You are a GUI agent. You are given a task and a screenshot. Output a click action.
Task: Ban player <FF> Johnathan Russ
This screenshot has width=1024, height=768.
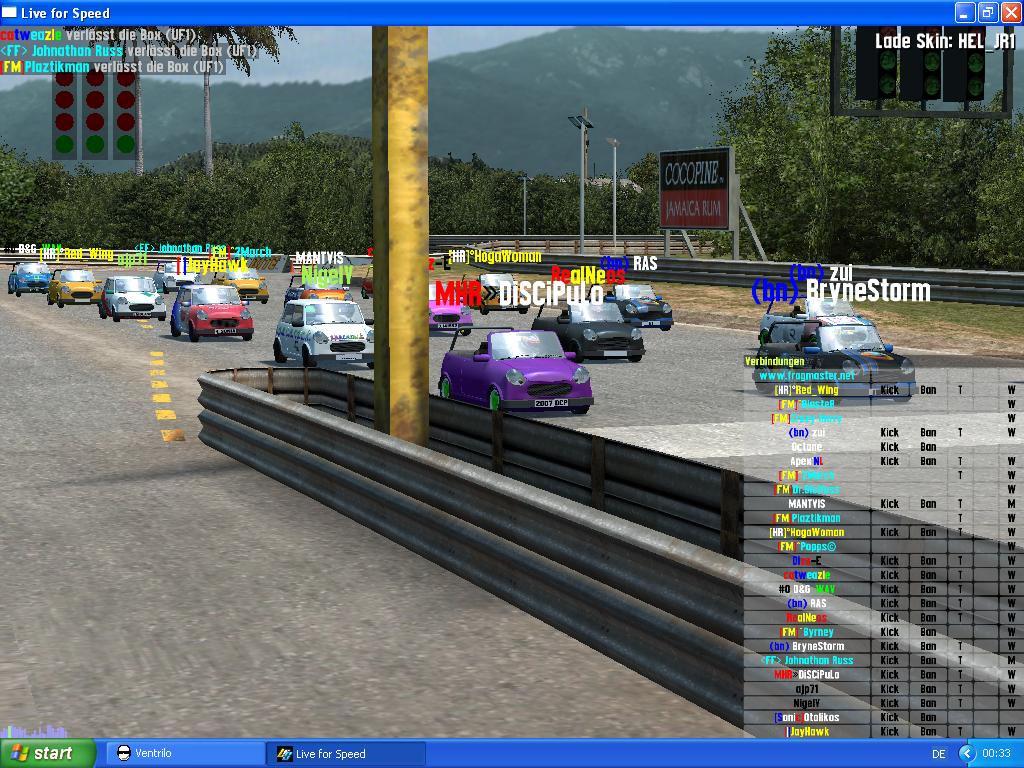tap(928, 660)
